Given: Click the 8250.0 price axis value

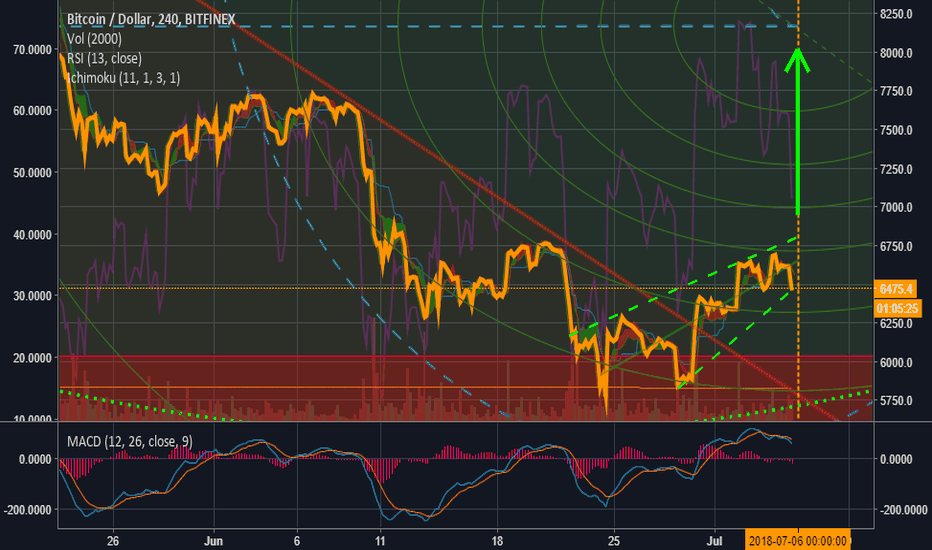Looking at the screenshot, I should (896, 14).
